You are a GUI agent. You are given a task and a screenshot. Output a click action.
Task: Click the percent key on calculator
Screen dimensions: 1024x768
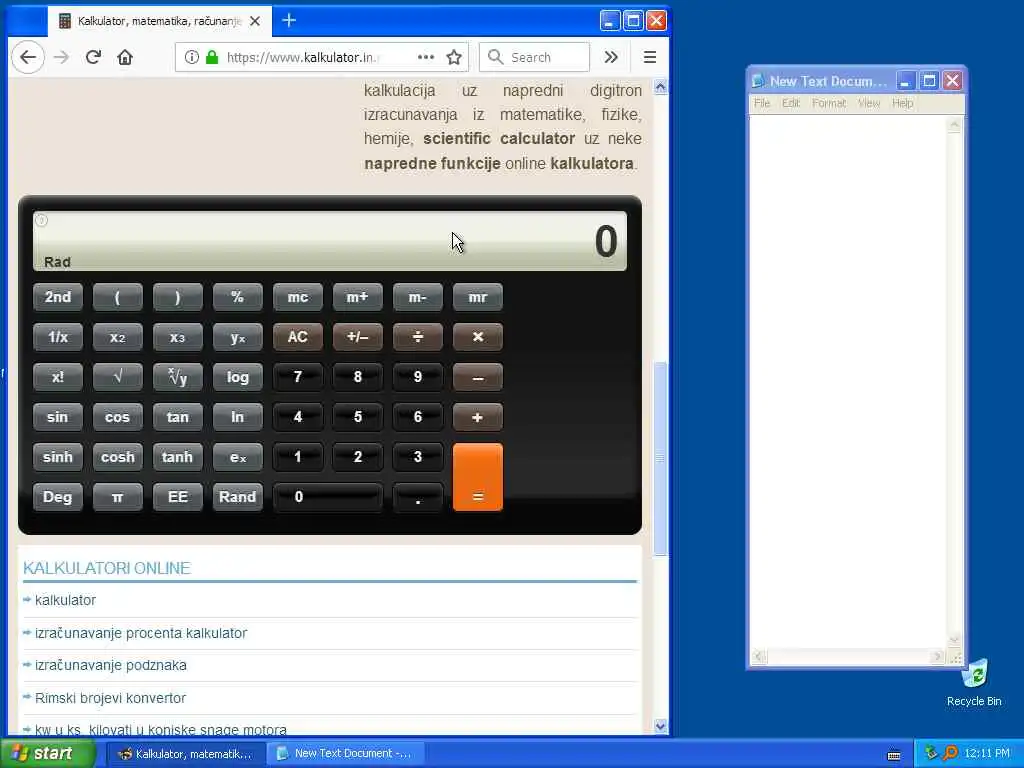[x=238, y=297]
